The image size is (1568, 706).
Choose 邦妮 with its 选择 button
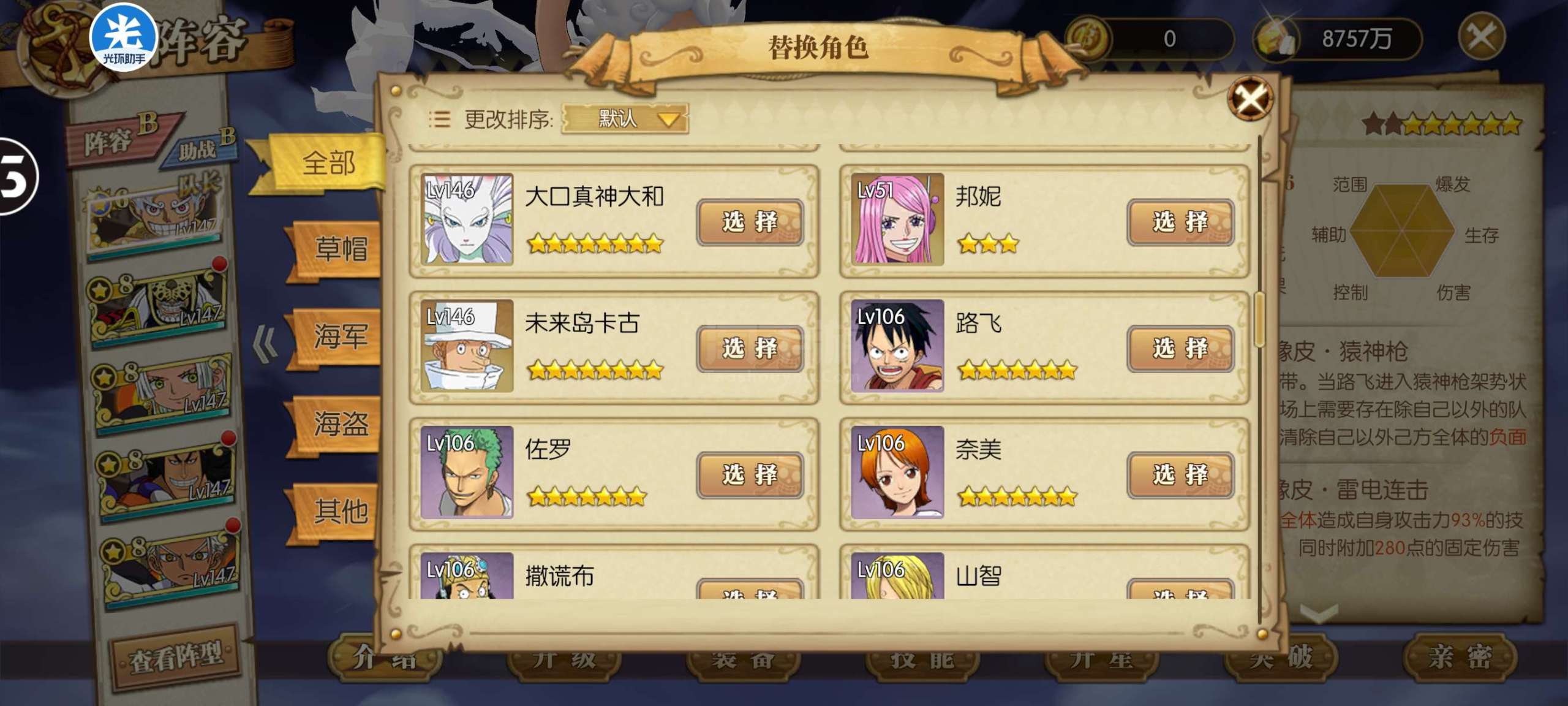1180,222
